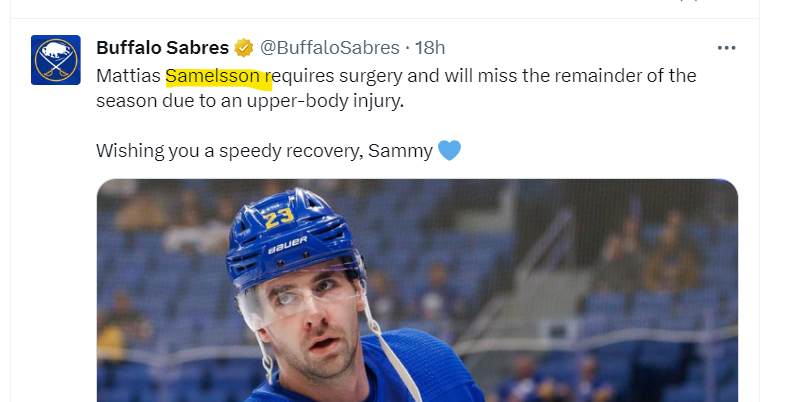Click the dot separator before 18h
This screenshot has width=787, height=402.
407,48
